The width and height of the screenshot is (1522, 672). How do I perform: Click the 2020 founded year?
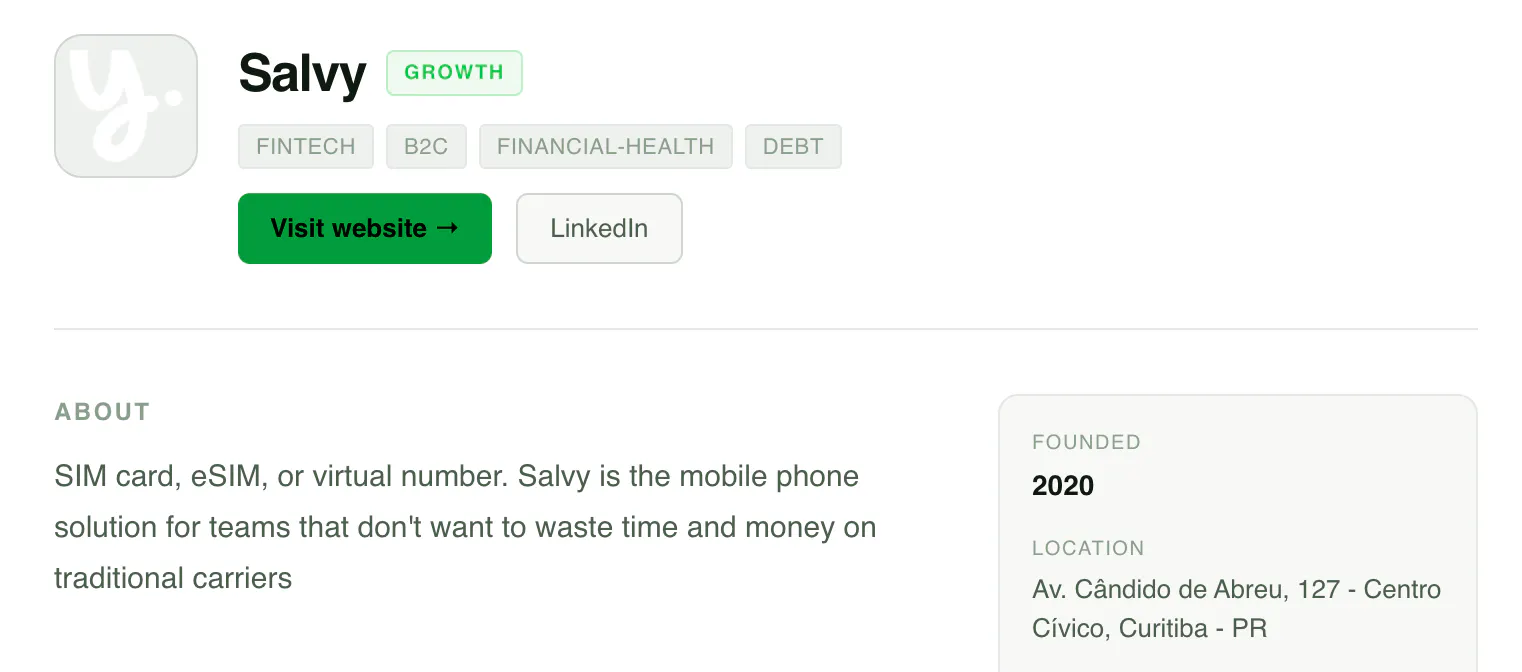tap(1063, 486)
